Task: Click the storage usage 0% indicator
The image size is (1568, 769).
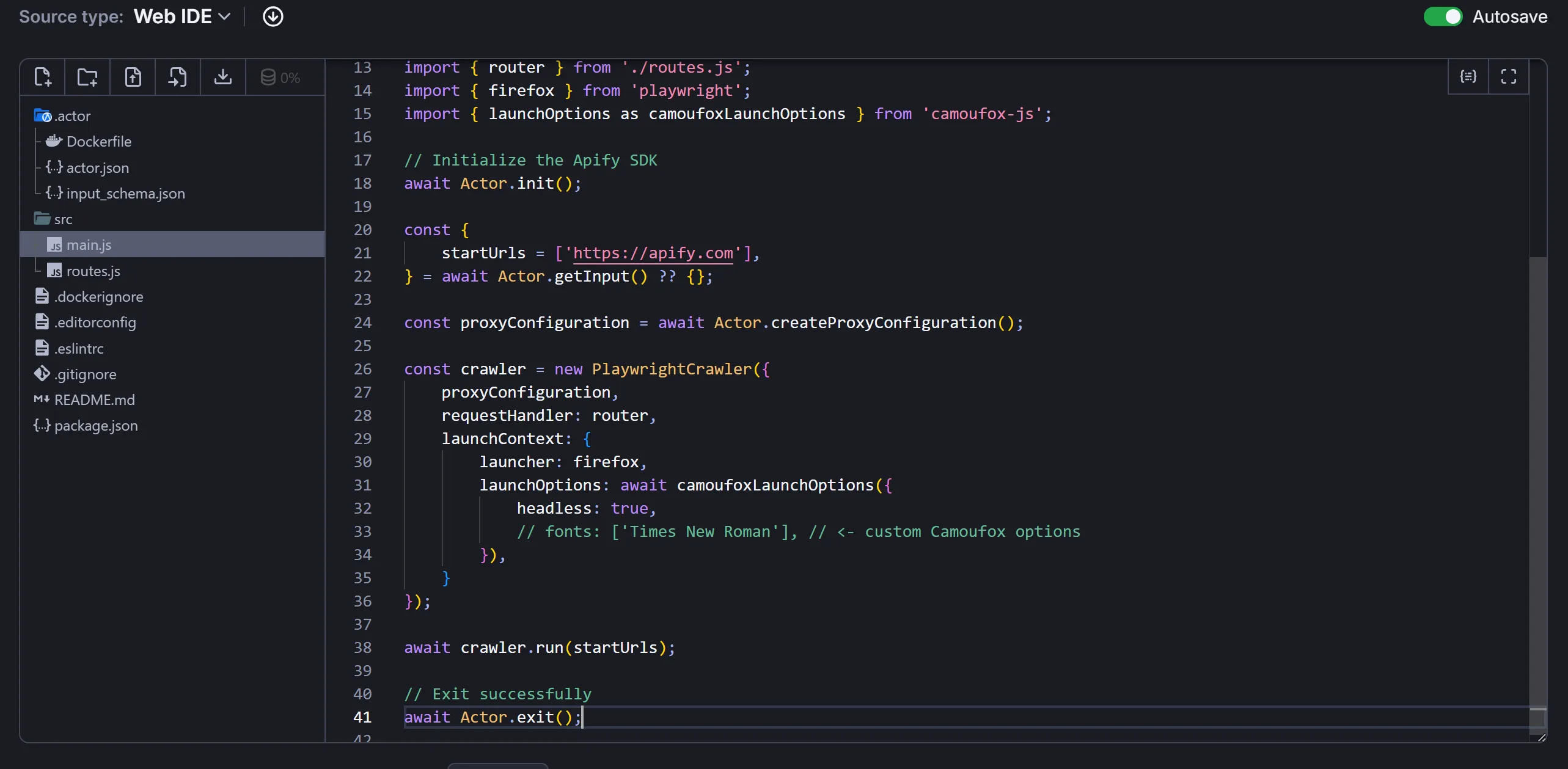Action: coord(280,78)
